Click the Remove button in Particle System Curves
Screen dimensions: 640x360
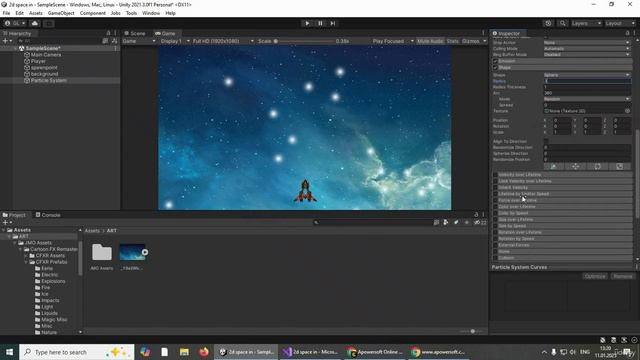623,276
